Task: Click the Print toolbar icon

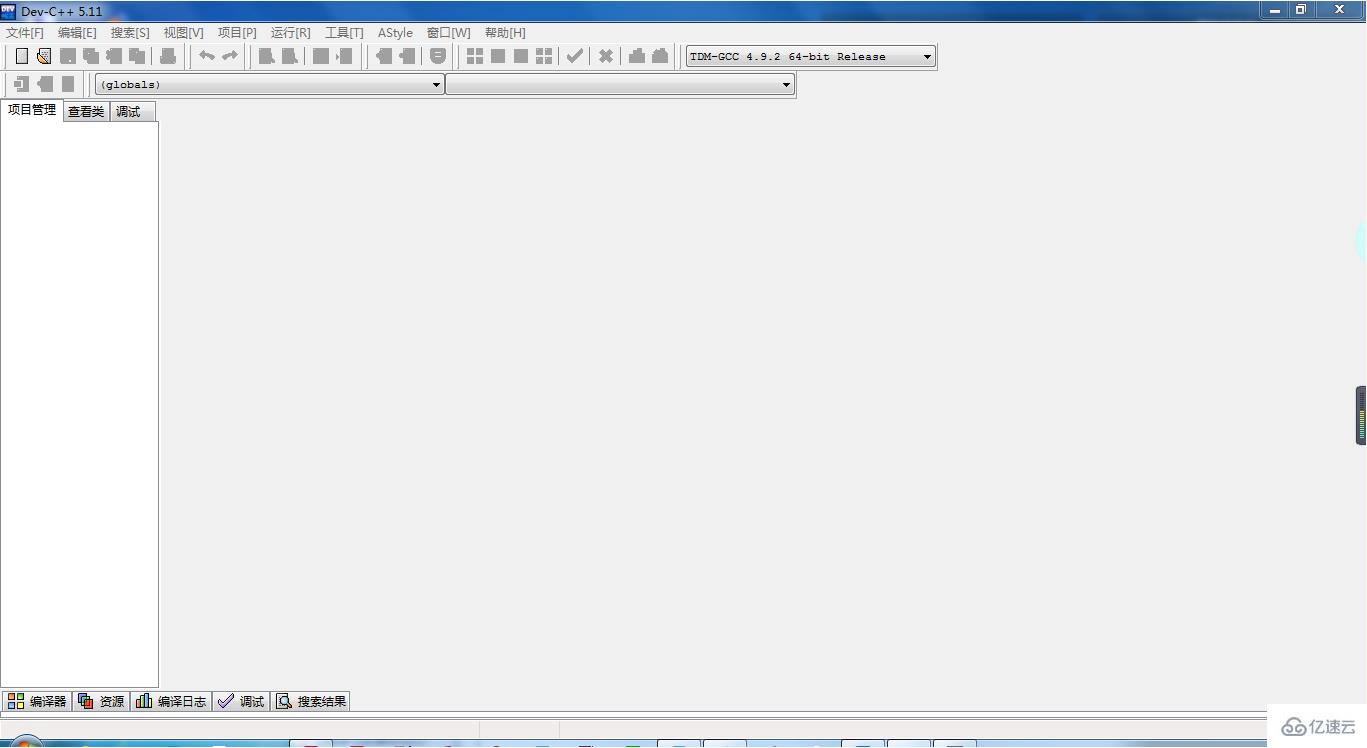Action: (x=168, y=56)
